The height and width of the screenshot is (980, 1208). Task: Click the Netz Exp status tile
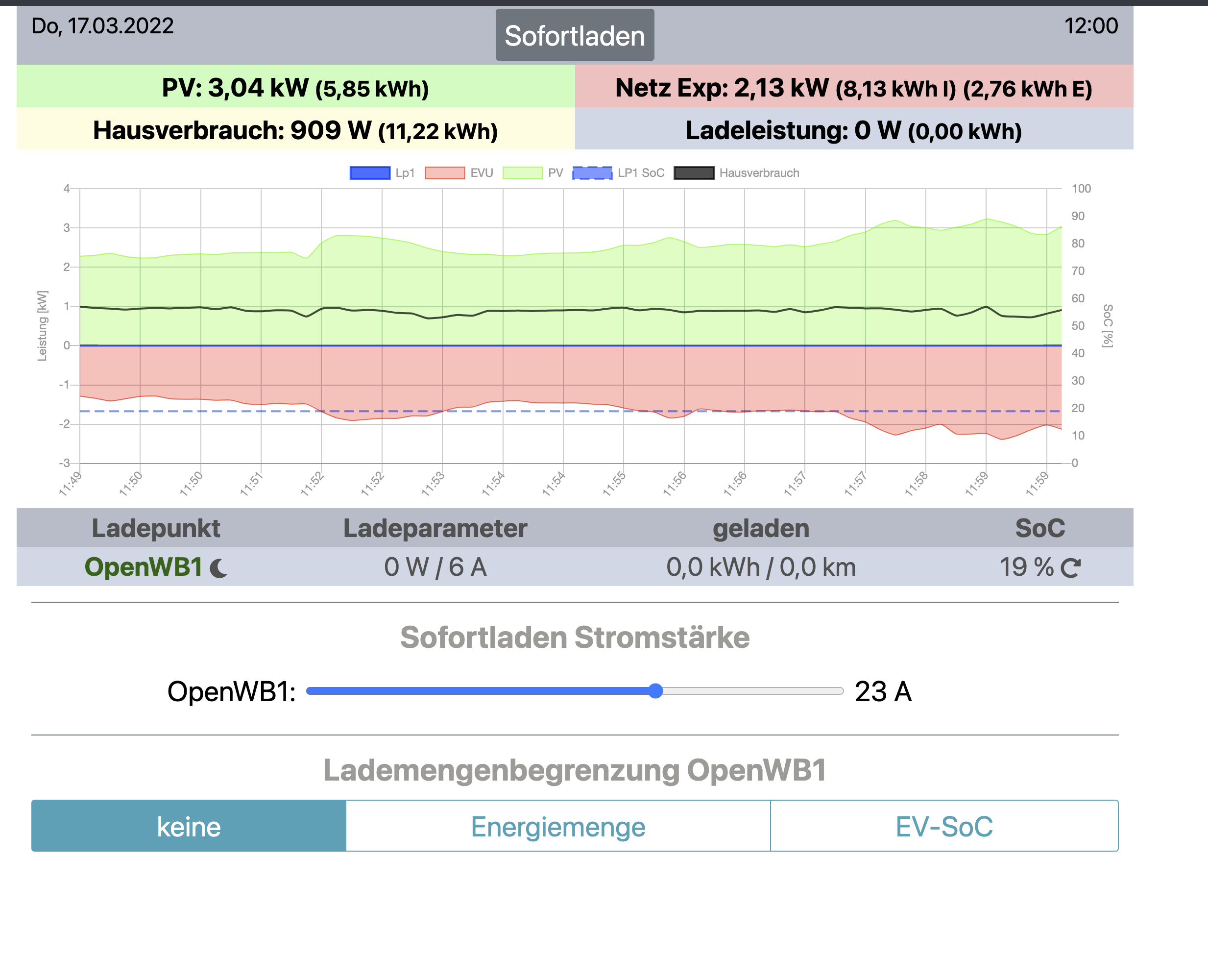pyautogui.click(x=853, y=87)
